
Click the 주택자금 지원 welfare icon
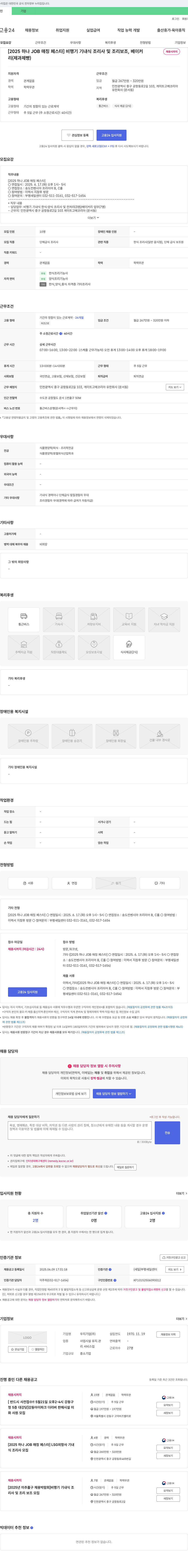pos(24,648)
